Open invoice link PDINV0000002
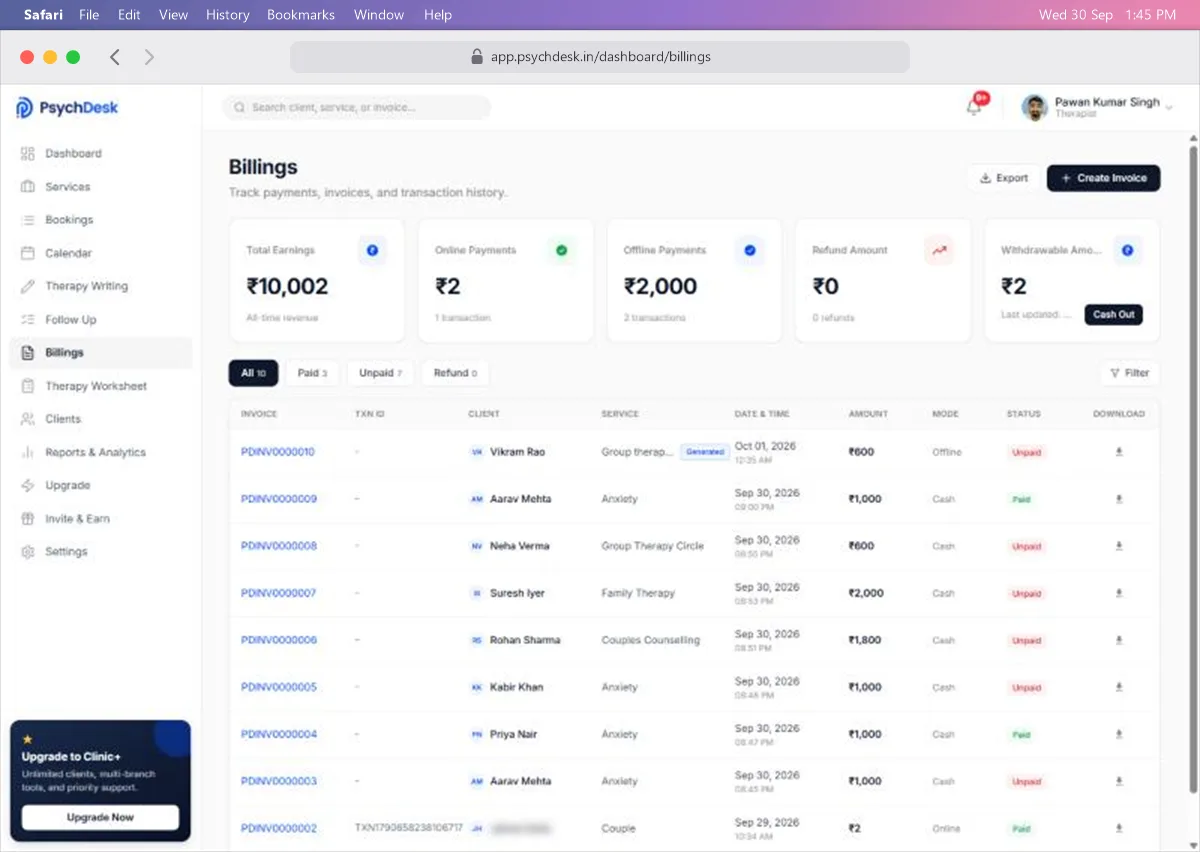Screen dimensions: 1200x852 pos(278,828)
